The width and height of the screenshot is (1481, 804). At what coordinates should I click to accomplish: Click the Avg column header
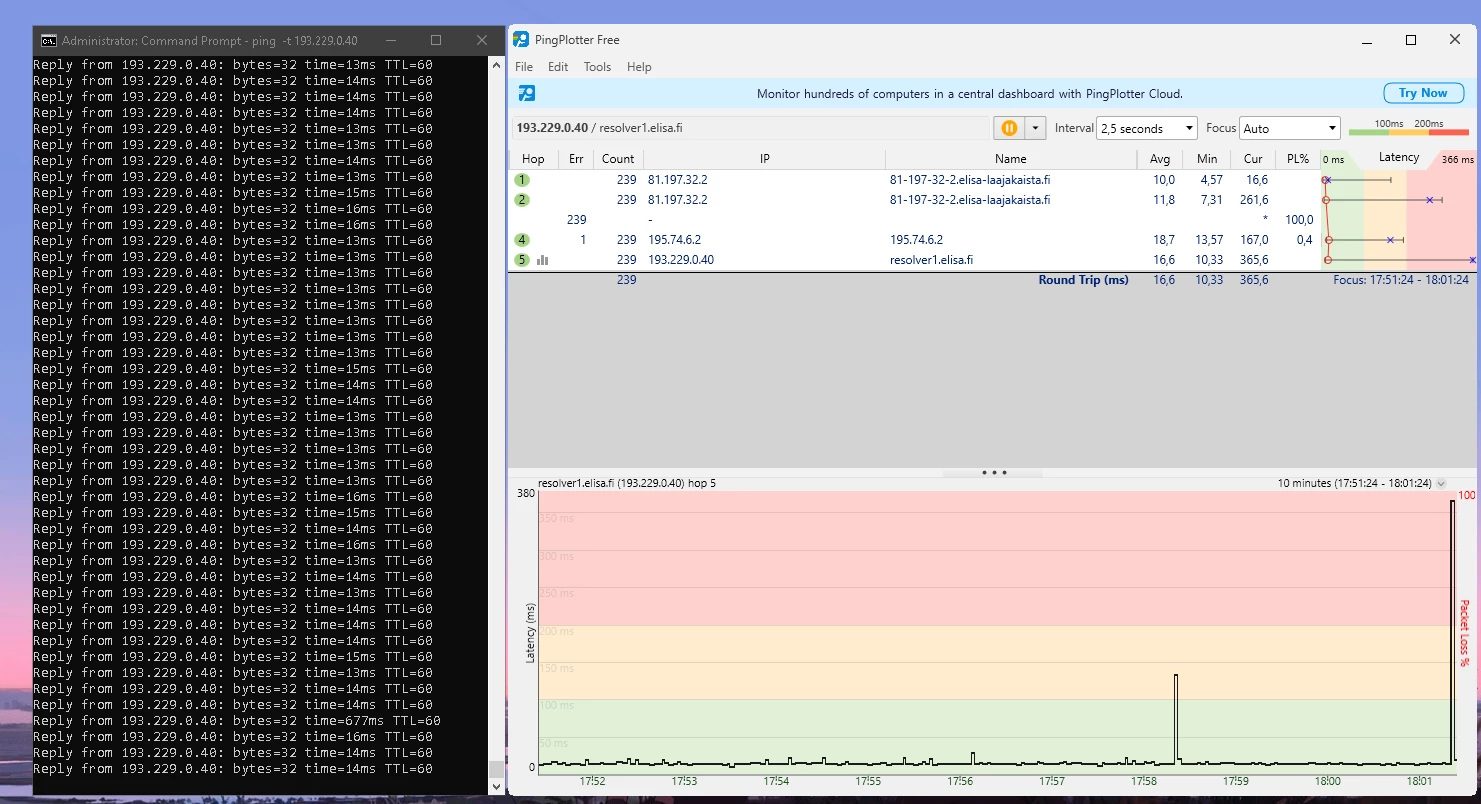1159,159
